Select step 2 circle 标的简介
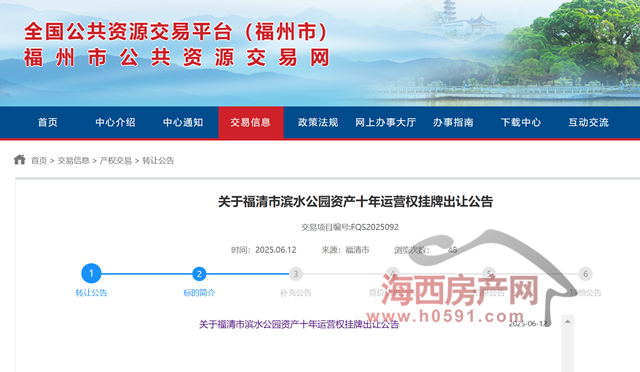The height and width of the screenshot is (372, 640). tap(199, 274)
